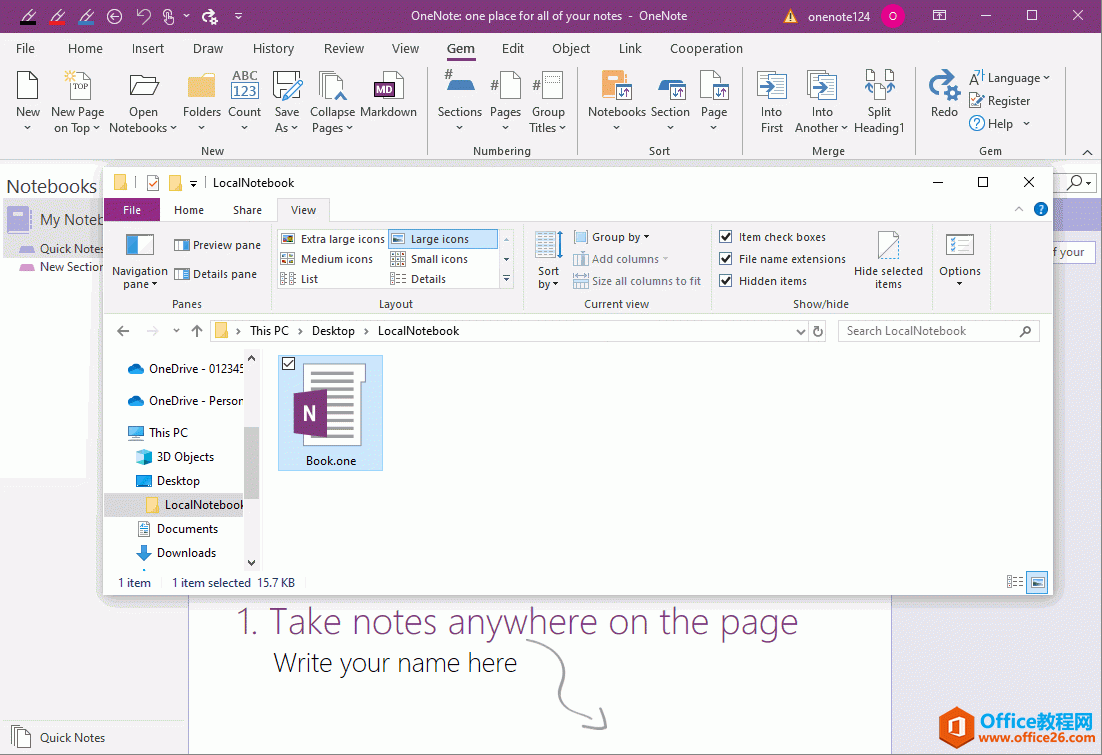This screenshot has height=755, width=1102.
Task: Click Size all columns to fit
Action: 637,281
